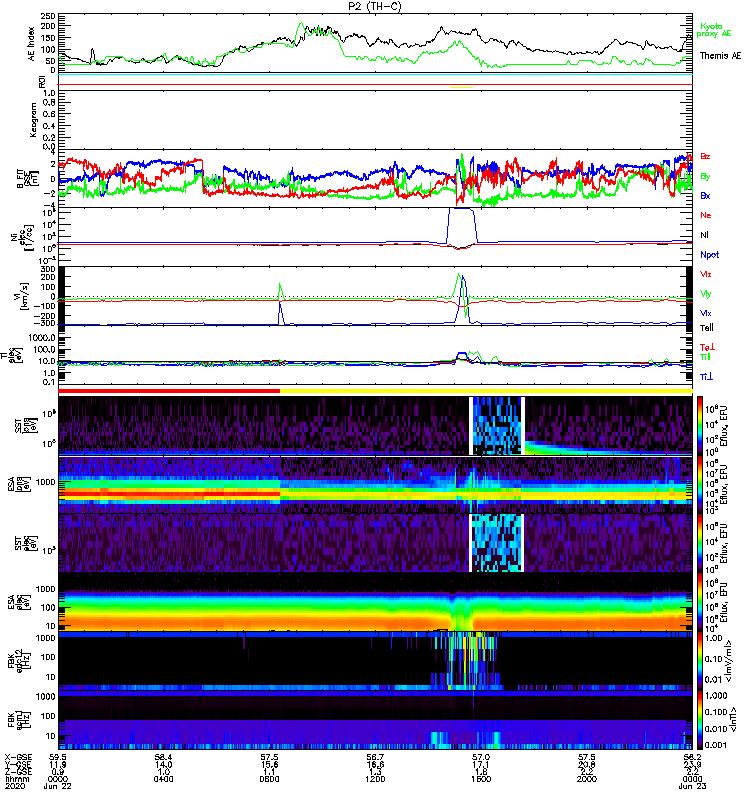Select the Kyoto proxy AE legend label
The image size is (750, 800).
point(714,30)
